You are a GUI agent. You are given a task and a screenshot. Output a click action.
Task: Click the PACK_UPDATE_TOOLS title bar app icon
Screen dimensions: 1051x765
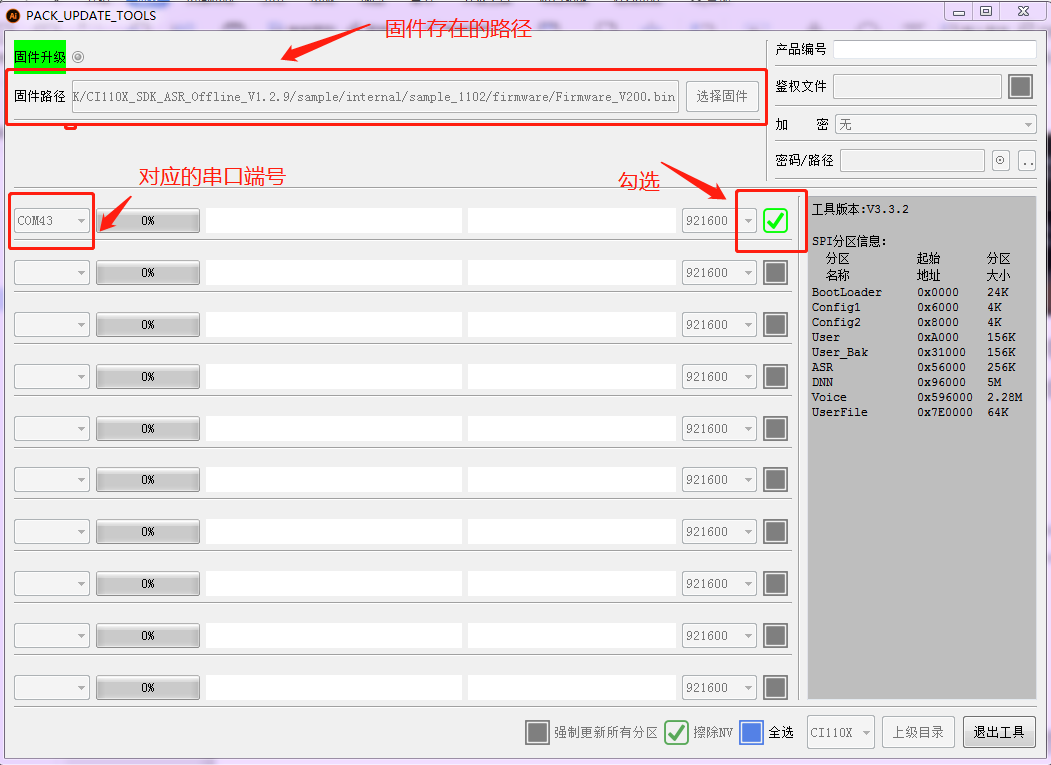14,15
